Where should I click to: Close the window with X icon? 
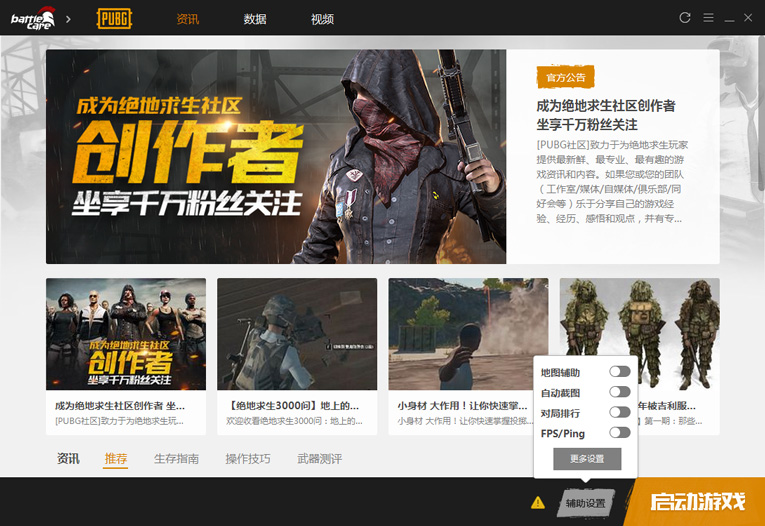point(748,18)
